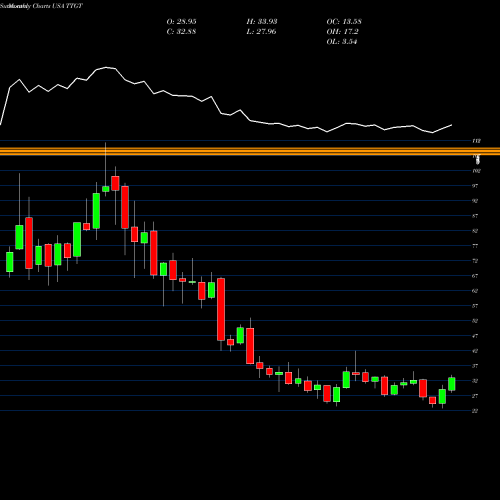Click the 92 price axis label
The image size is (500, 500).
[x=475, y=201]
